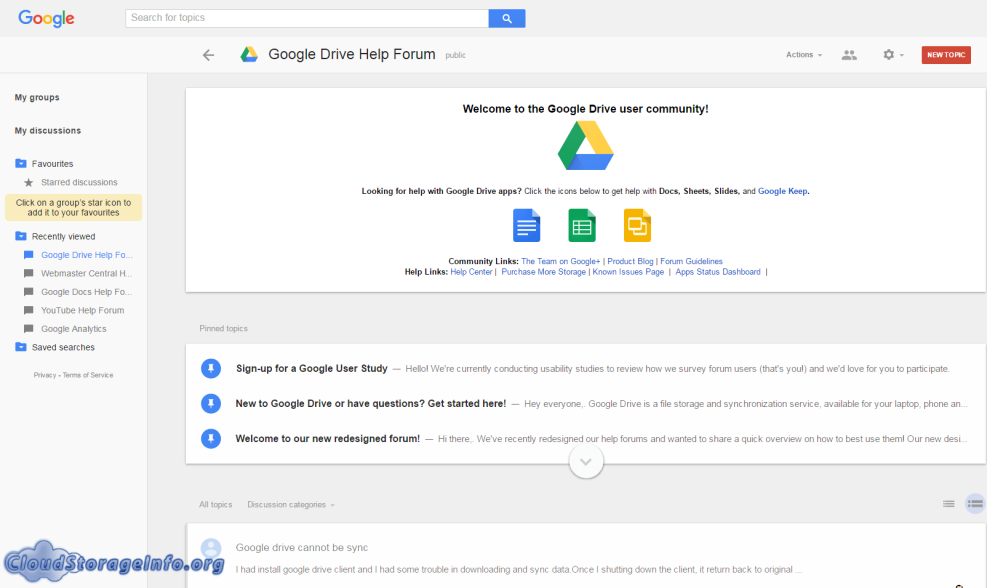
Task: Open the Actions dropdown
Action: 803,55
